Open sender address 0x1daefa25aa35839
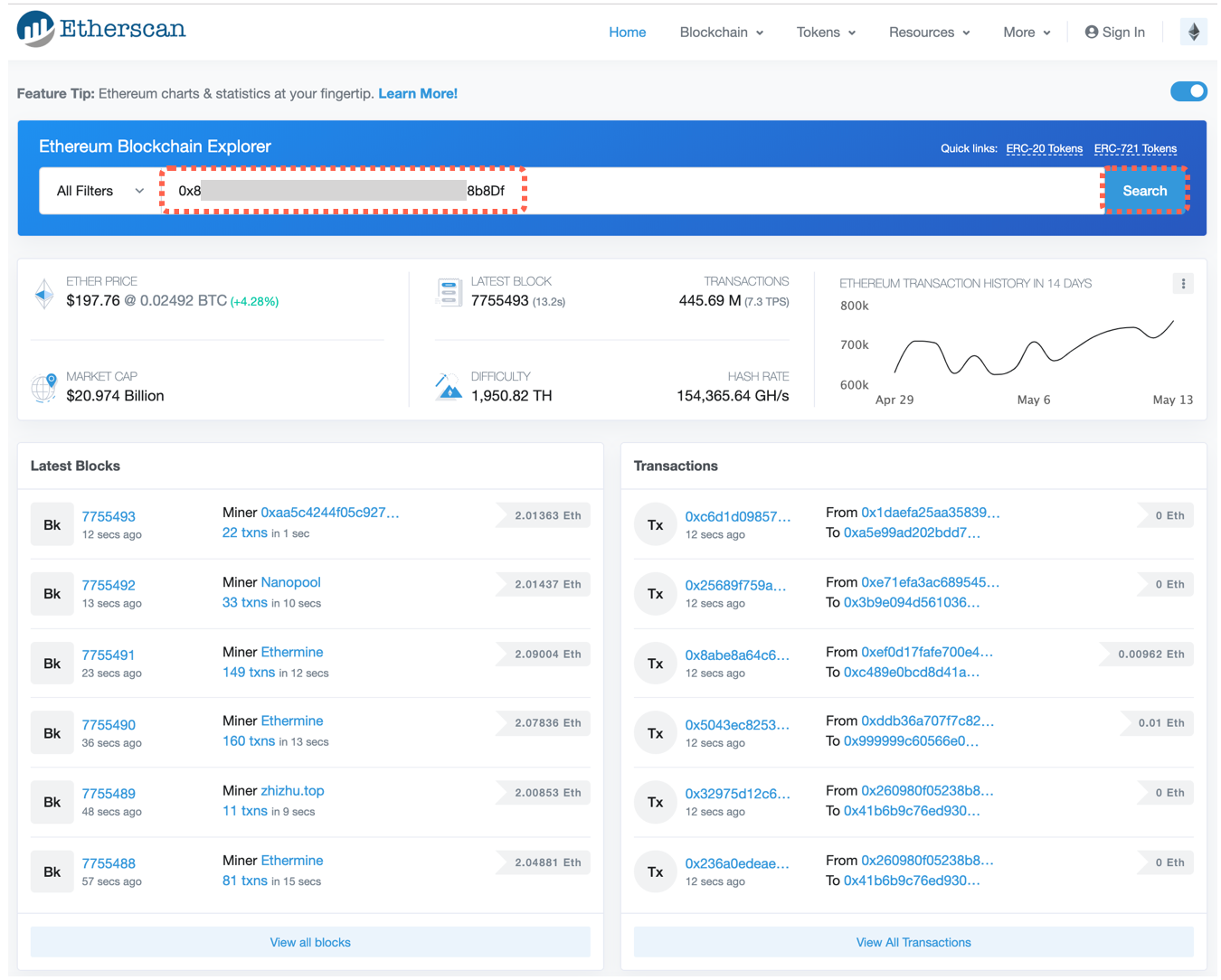The height and width of the screenshot is (980, 1221). 930,513
